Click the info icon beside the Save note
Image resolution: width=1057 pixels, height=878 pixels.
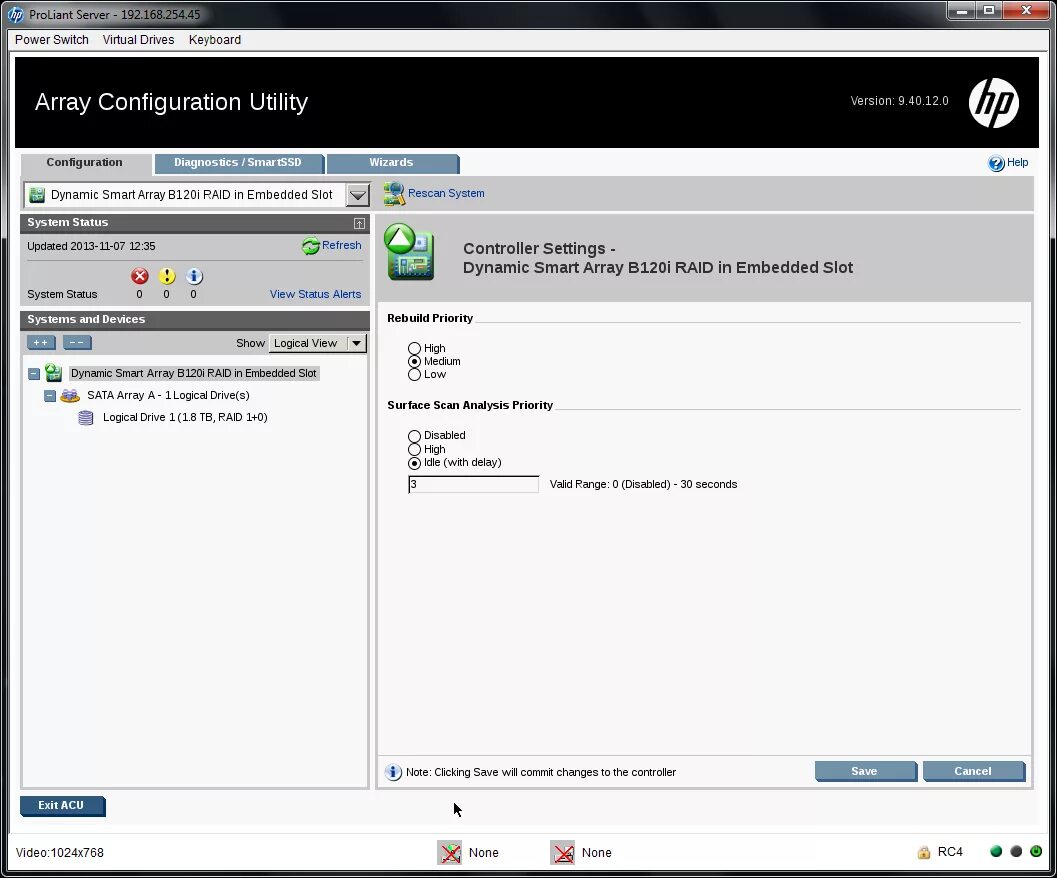[x=393, y=772]
